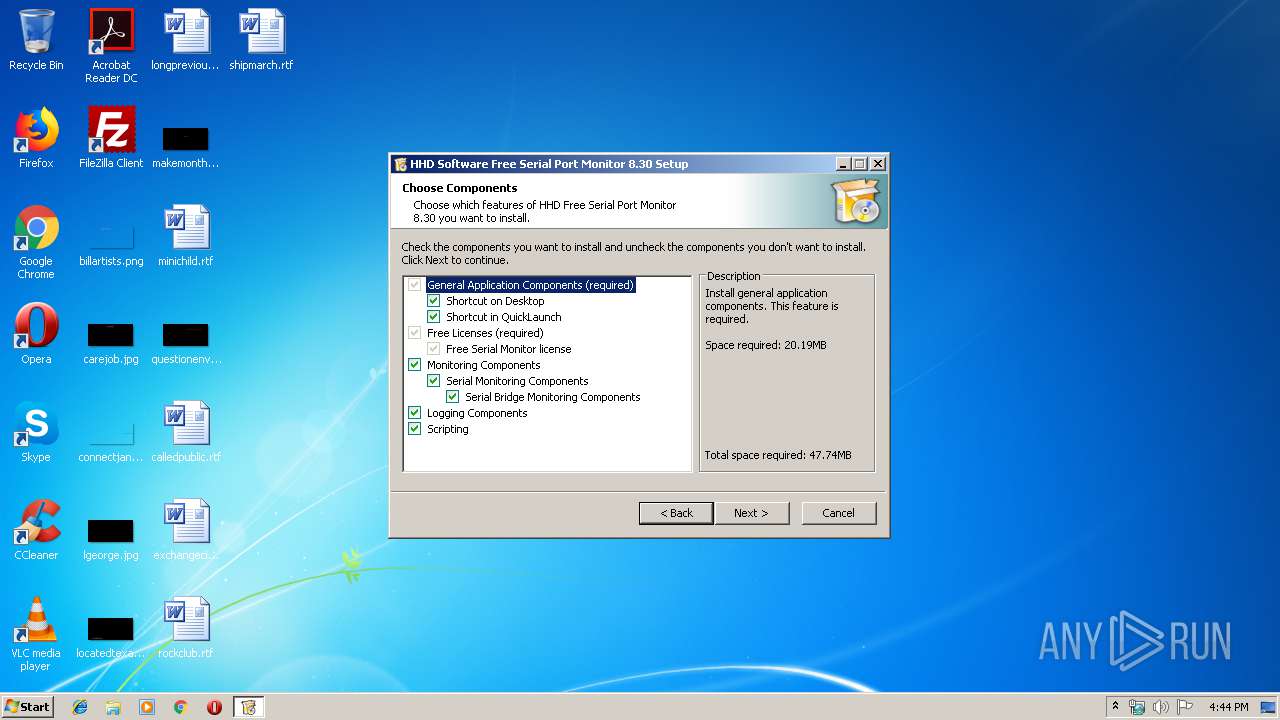Select General Application Components (required) row
The image size is (1280, 720).
pos(530,285)
